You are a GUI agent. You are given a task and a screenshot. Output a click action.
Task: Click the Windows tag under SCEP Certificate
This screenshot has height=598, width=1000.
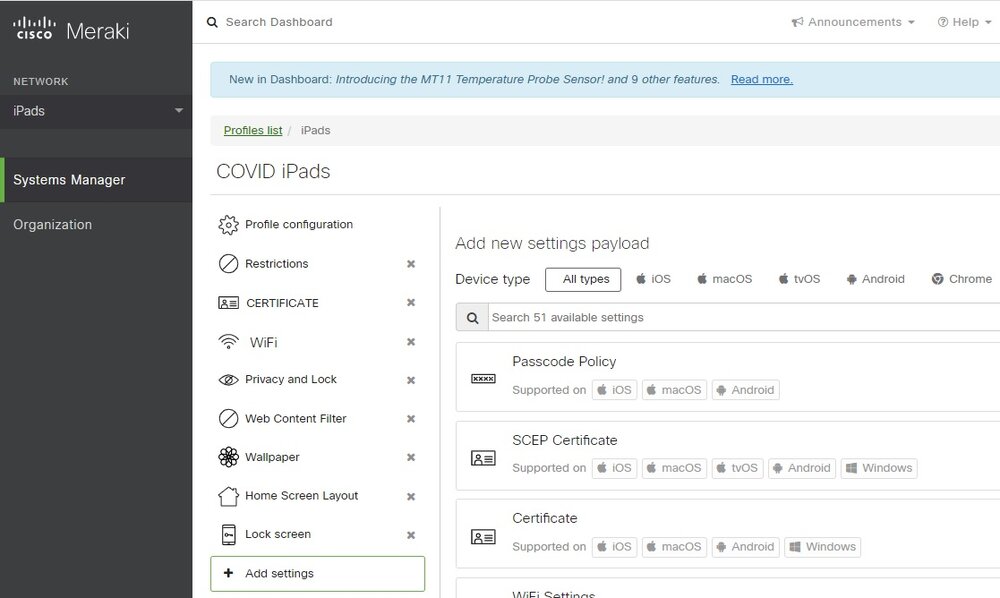(879, 468)
